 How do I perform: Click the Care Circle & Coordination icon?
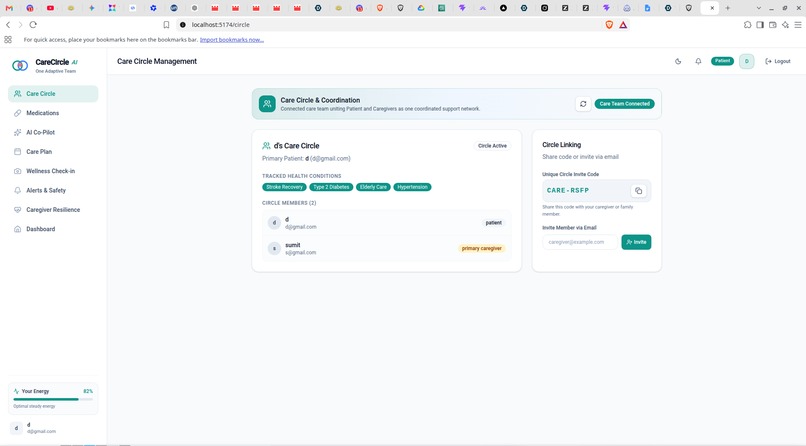267,104
